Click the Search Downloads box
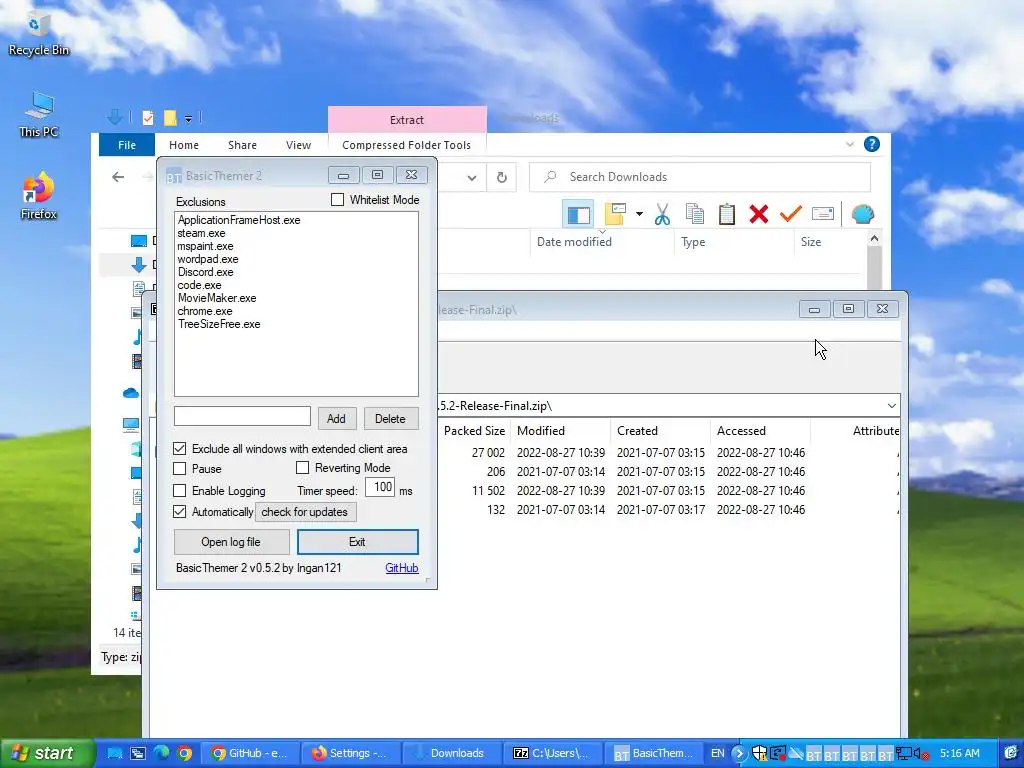This screenshot has height=768, width=1024. (700, 177)
